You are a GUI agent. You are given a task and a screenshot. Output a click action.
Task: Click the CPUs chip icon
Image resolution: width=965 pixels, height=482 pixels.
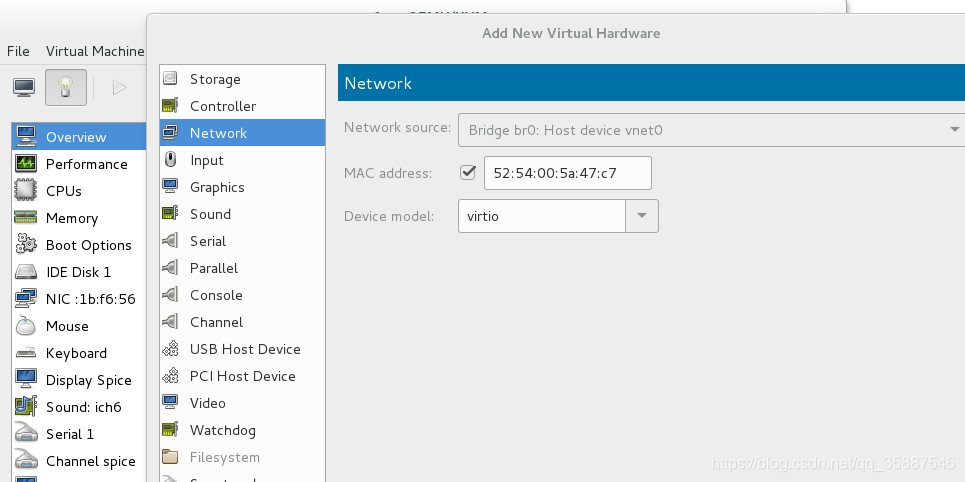26,191
